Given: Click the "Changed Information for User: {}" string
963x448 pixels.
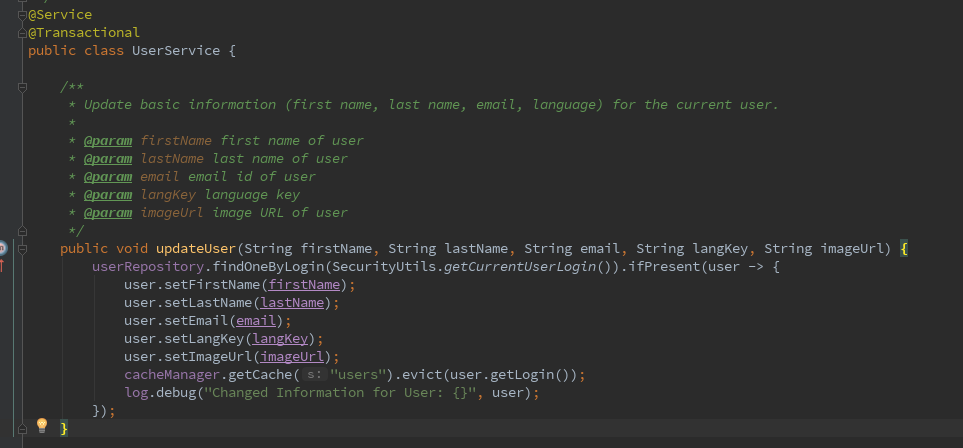Looking at the screenshot, I should tap(340, 393).
